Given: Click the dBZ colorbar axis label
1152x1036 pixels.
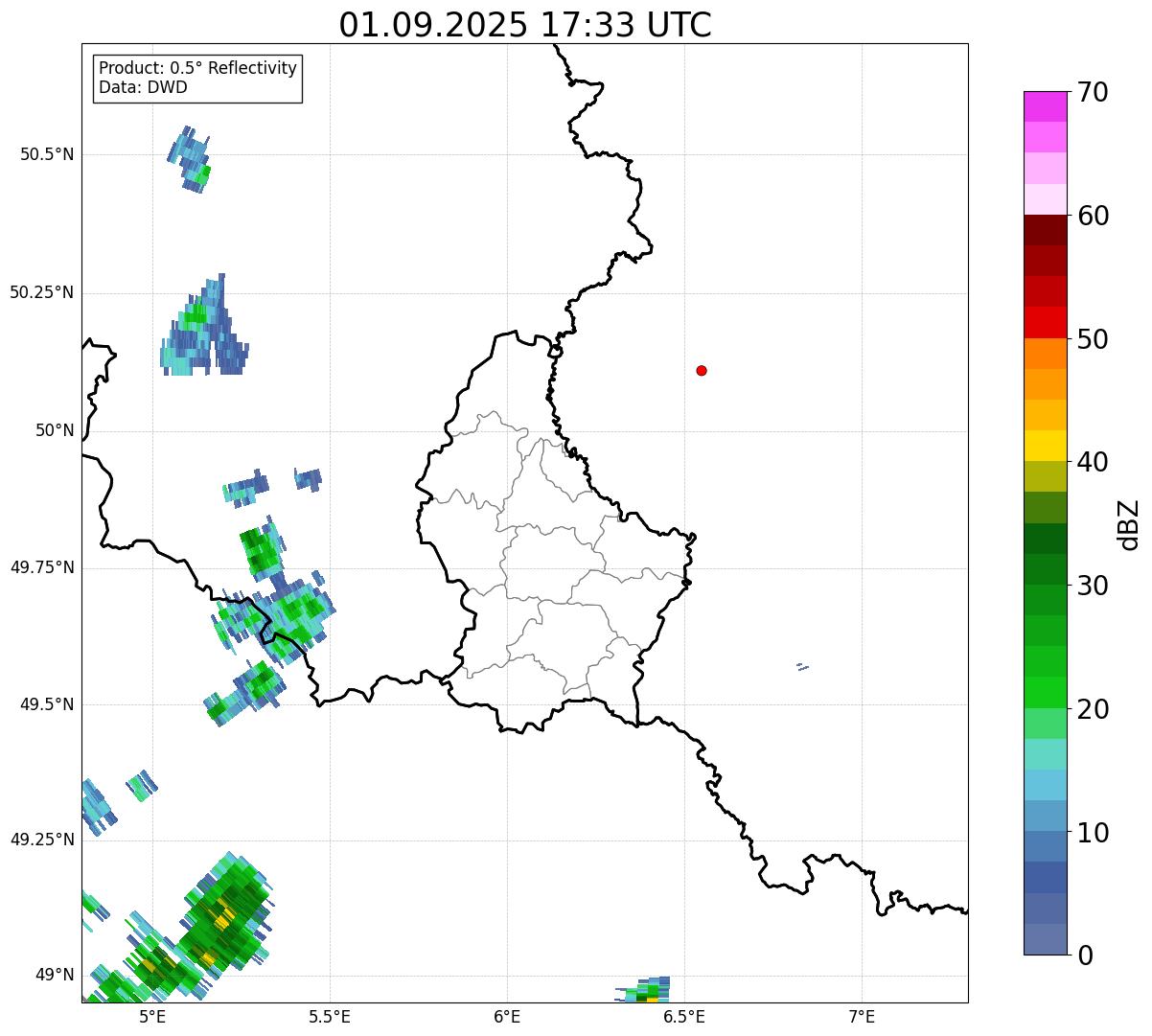Looking at the screenshot, I should click(x=1129, y=524).
